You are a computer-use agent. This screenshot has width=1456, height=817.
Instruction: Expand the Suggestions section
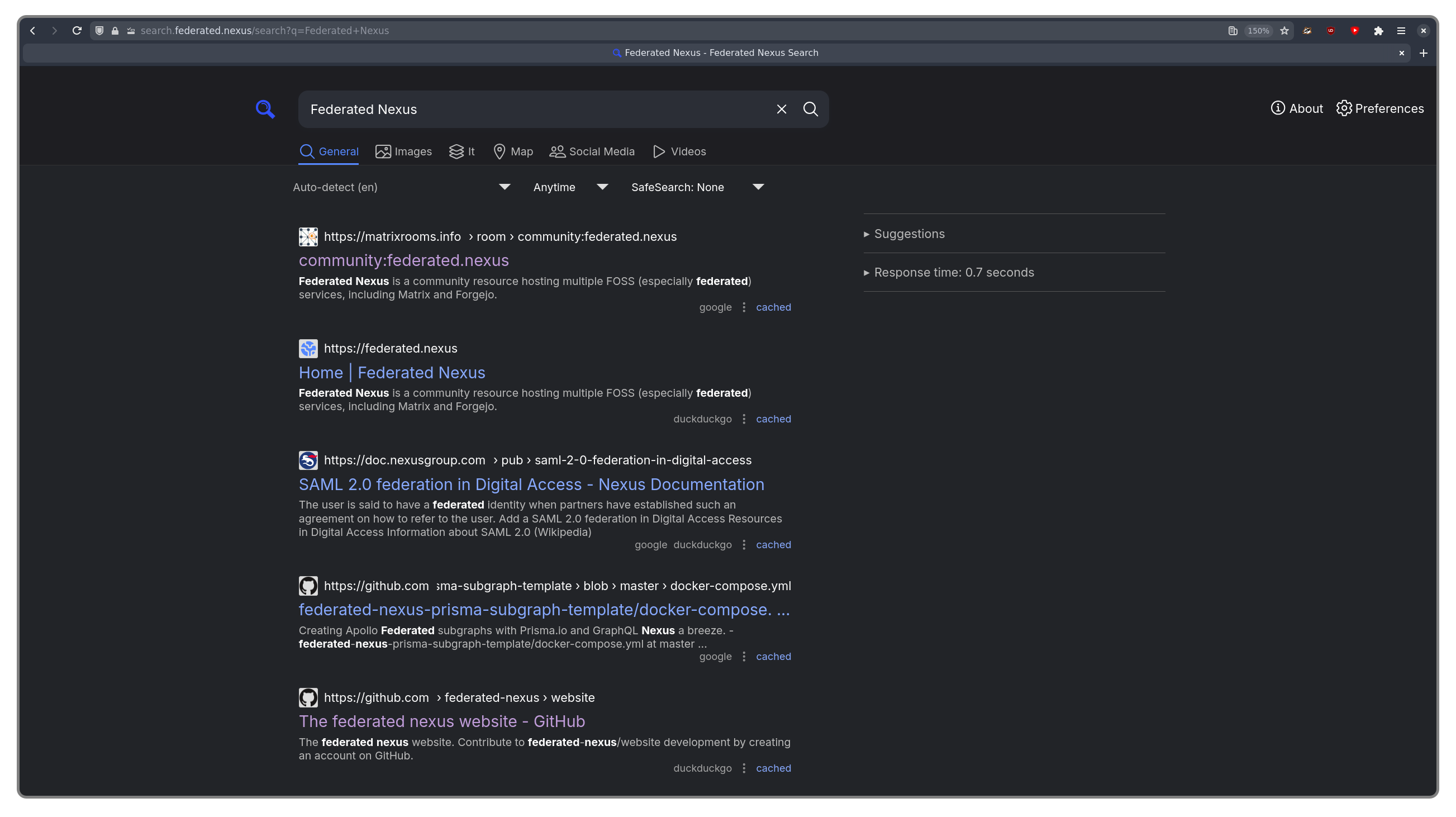coord(905,234)
